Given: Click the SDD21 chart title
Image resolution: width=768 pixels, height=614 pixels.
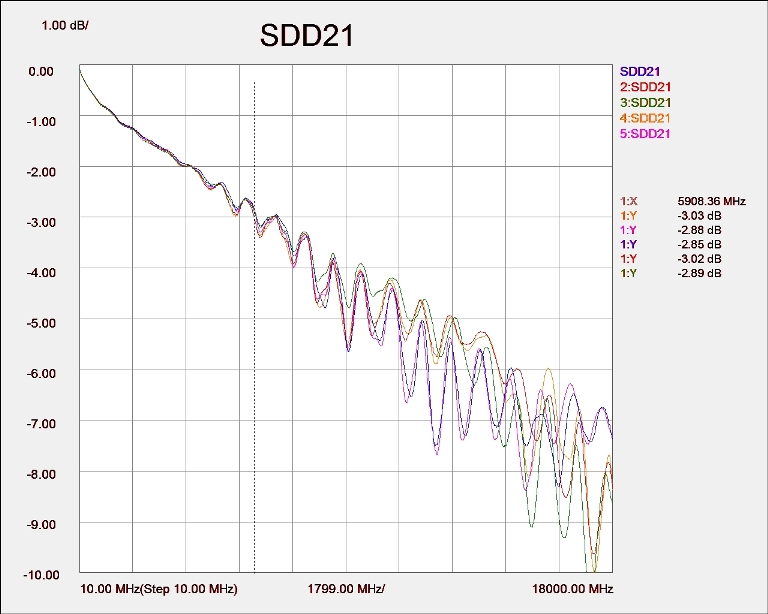Looking at the screenshot, I should tap(307, 35).
